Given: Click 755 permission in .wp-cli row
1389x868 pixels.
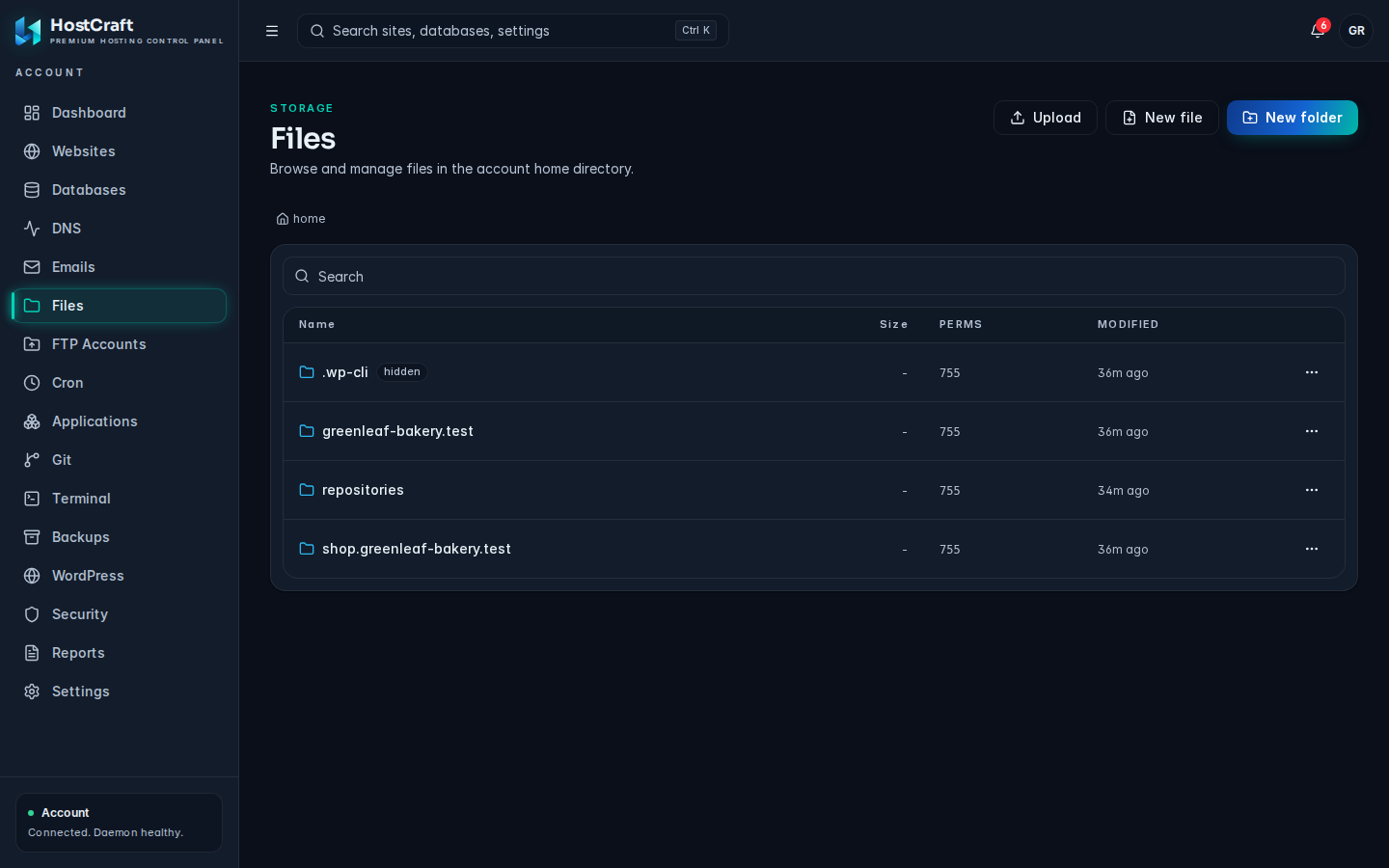Looking at the screenshot, I should [950, 373].
